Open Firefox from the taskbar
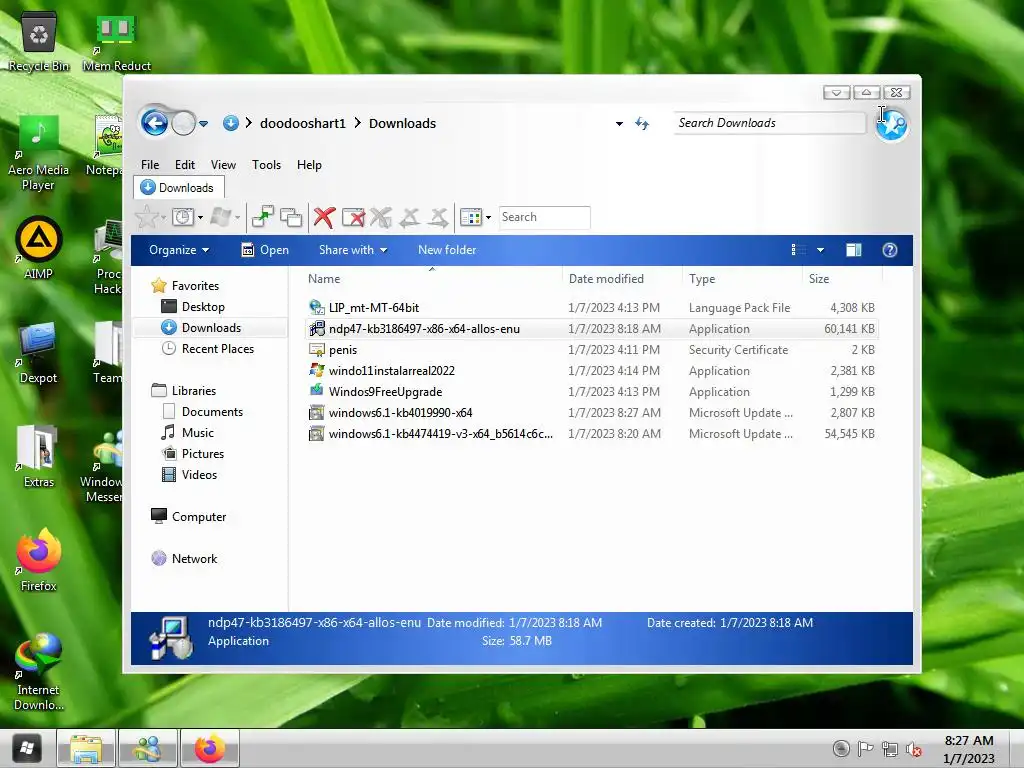 tap(210, 748)
